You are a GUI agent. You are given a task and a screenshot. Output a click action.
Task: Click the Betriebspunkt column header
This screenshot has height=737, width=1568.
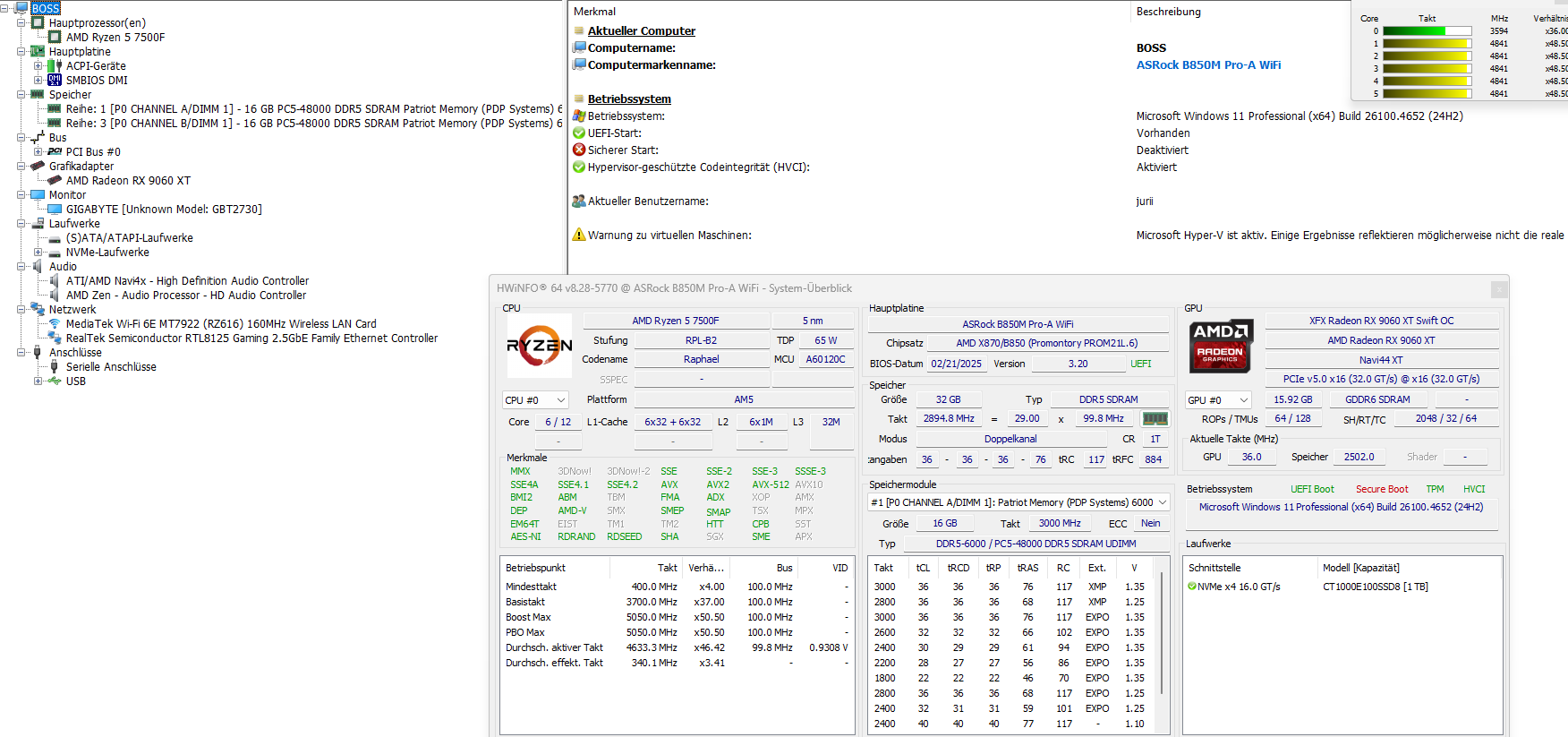[535, 568]
